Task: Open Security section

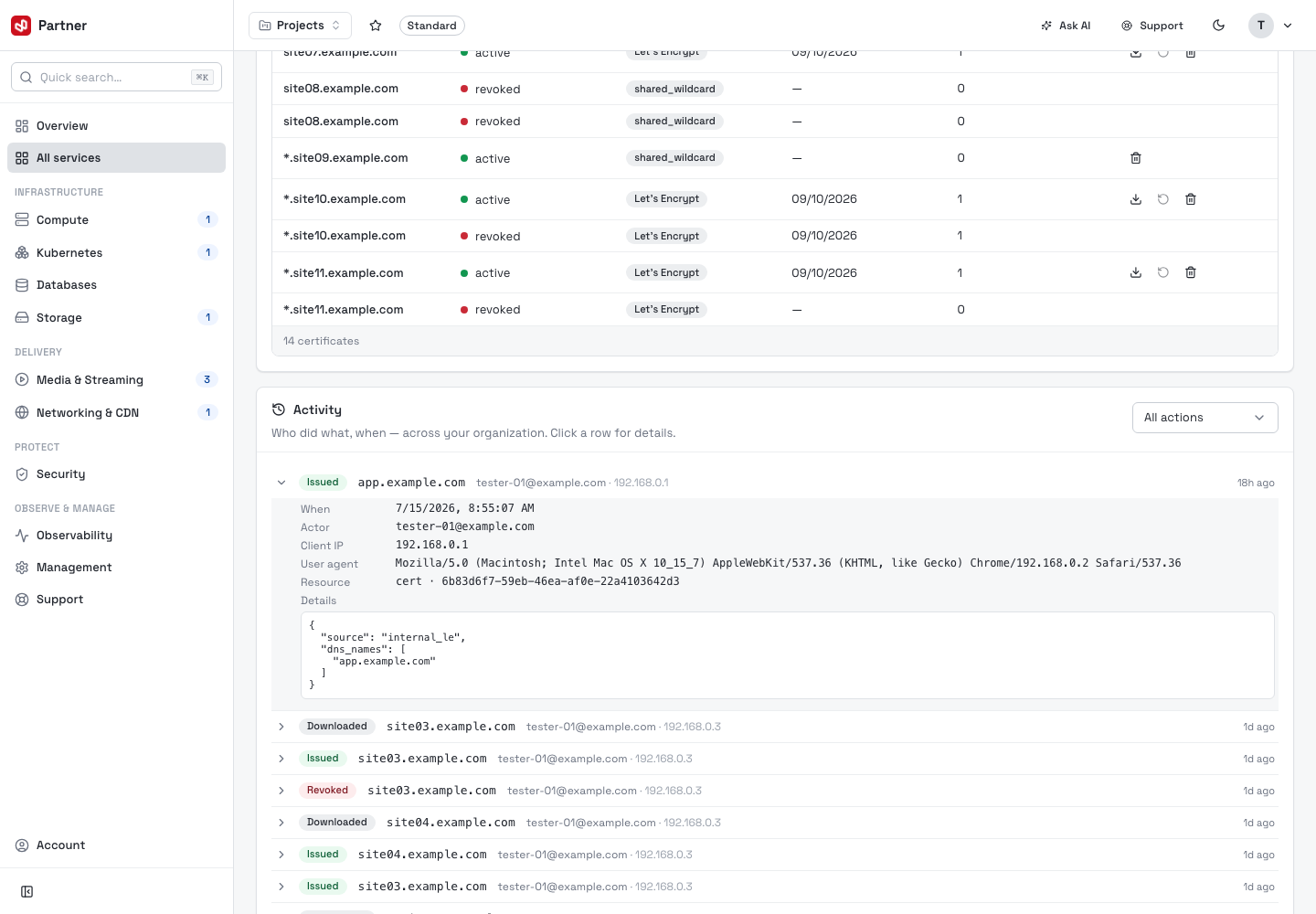Action: click(116, 474)
